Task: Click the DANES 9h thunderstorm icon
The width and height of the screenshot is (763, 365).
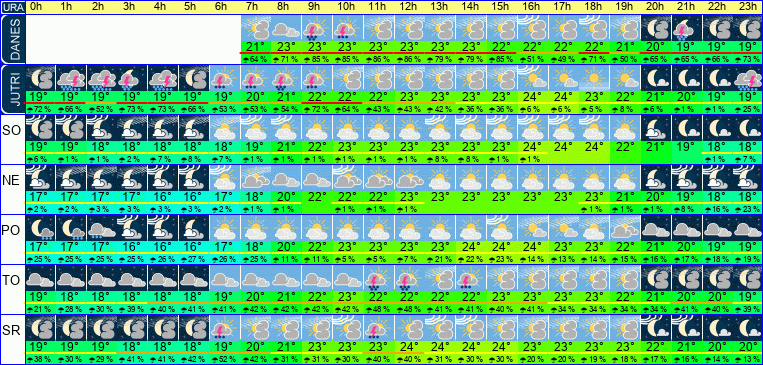Action: coord(316,29)
